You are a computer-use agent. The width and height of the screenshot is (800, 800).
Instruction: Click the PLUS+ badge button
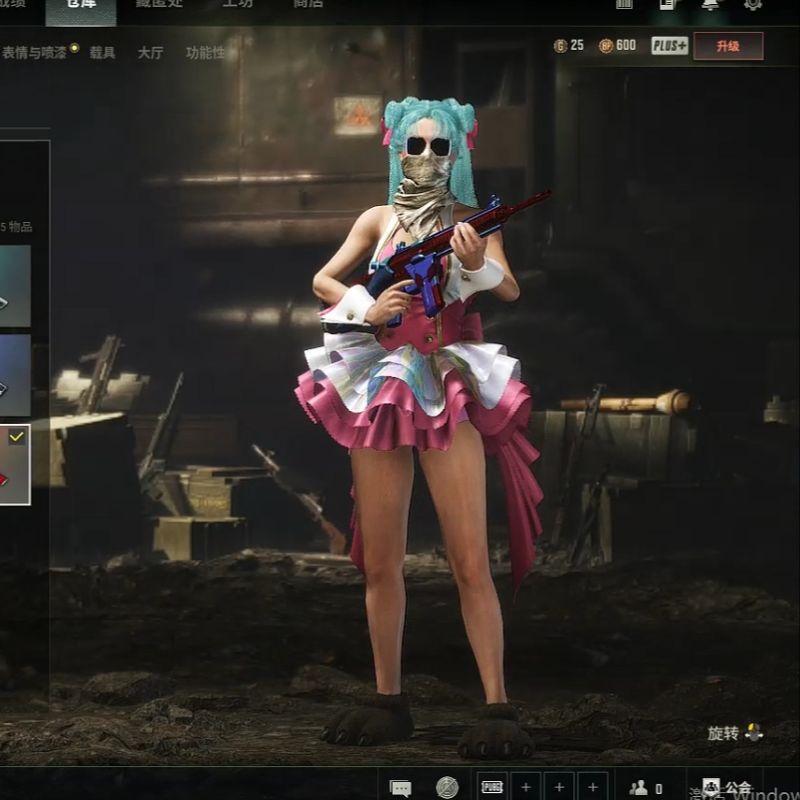669,46
